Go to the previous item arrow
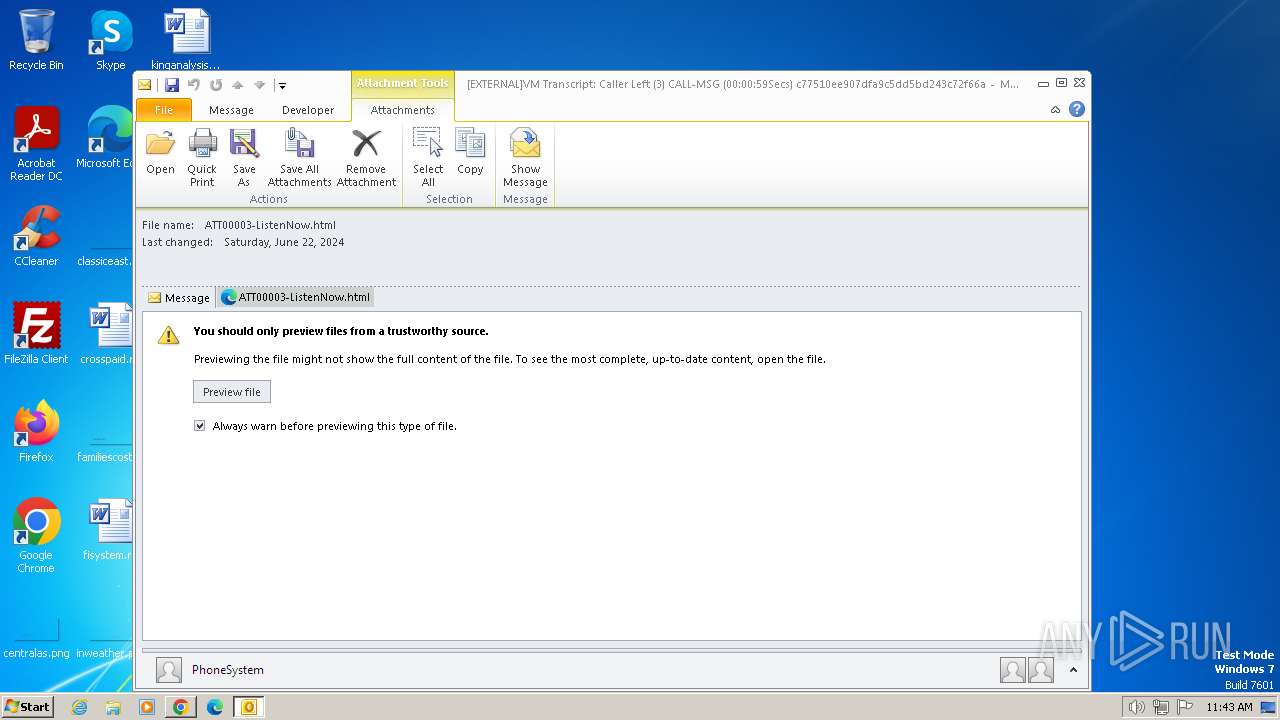Image resolution: width=1280 pixels, height=720 pixels. tap(238, 85)
